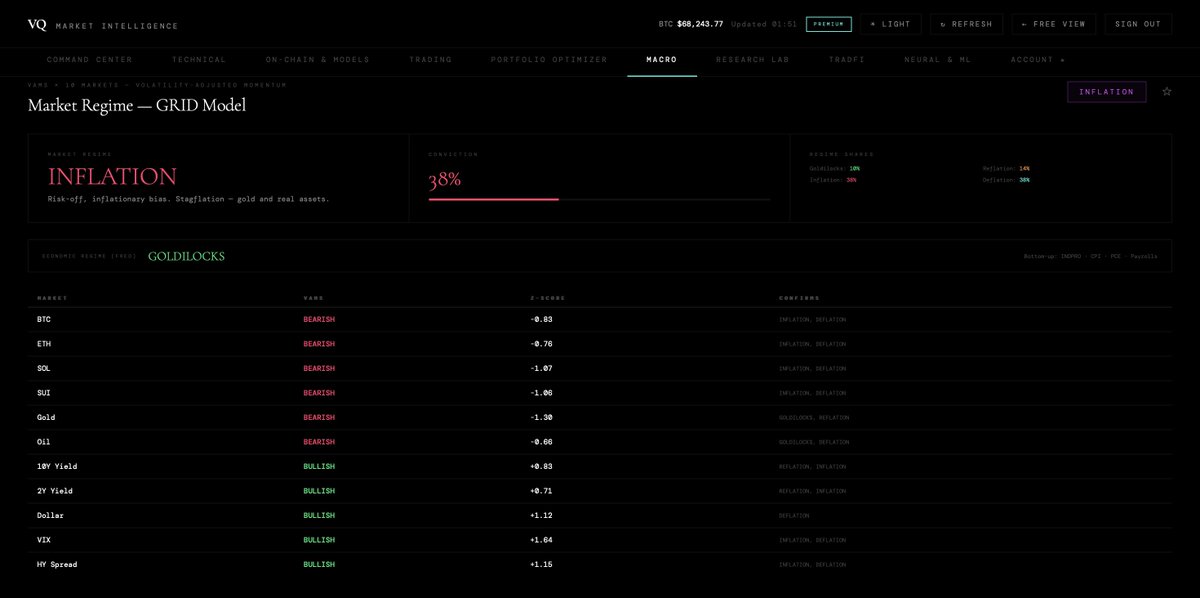Open ON-CHAIN & MODELS tab
Image resolution: width=1200 pixels, height=598 pixels.
click(x=317, y=60)
